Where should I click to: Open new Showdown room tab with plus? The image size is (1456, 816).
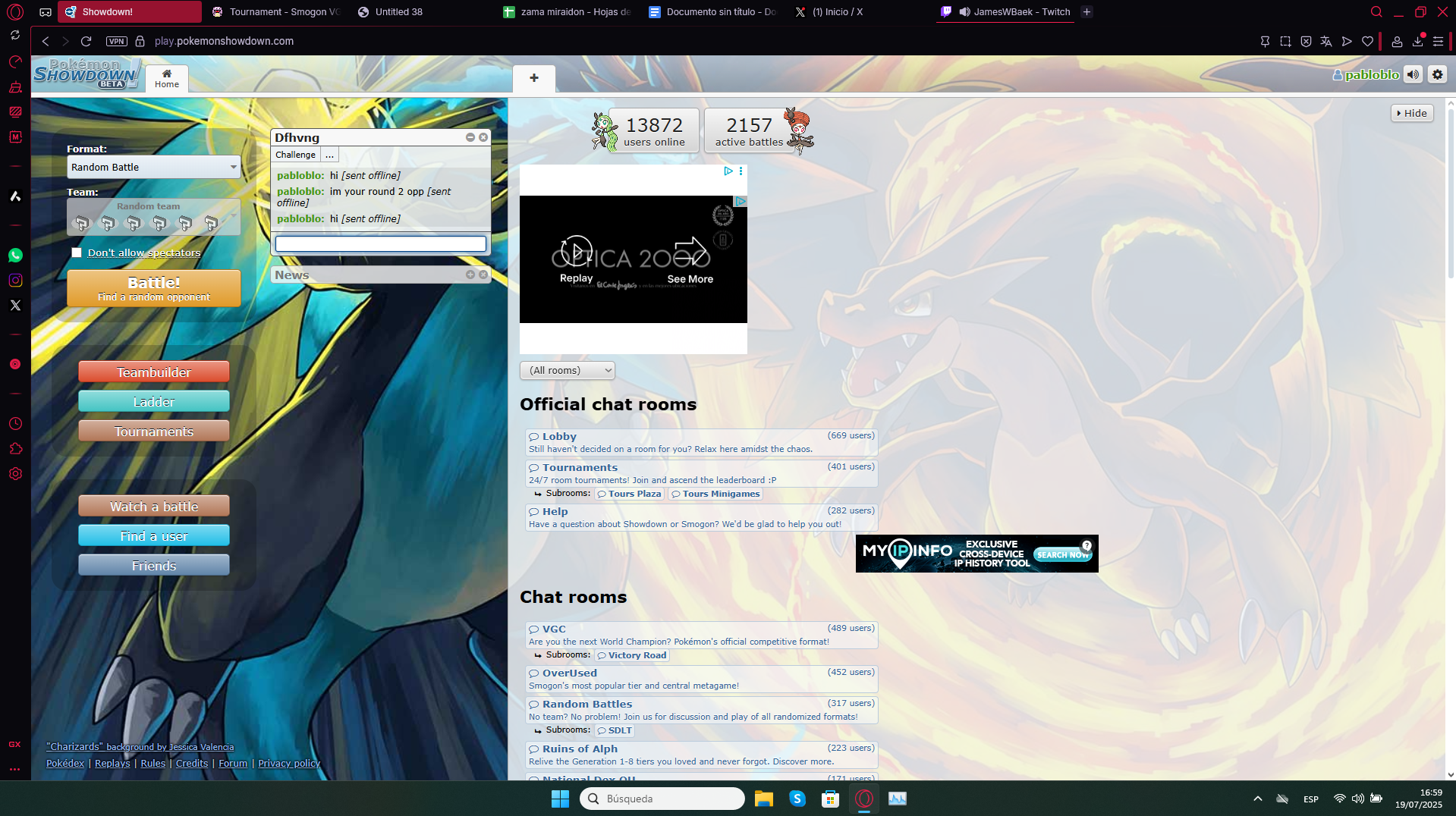[534, 78]
